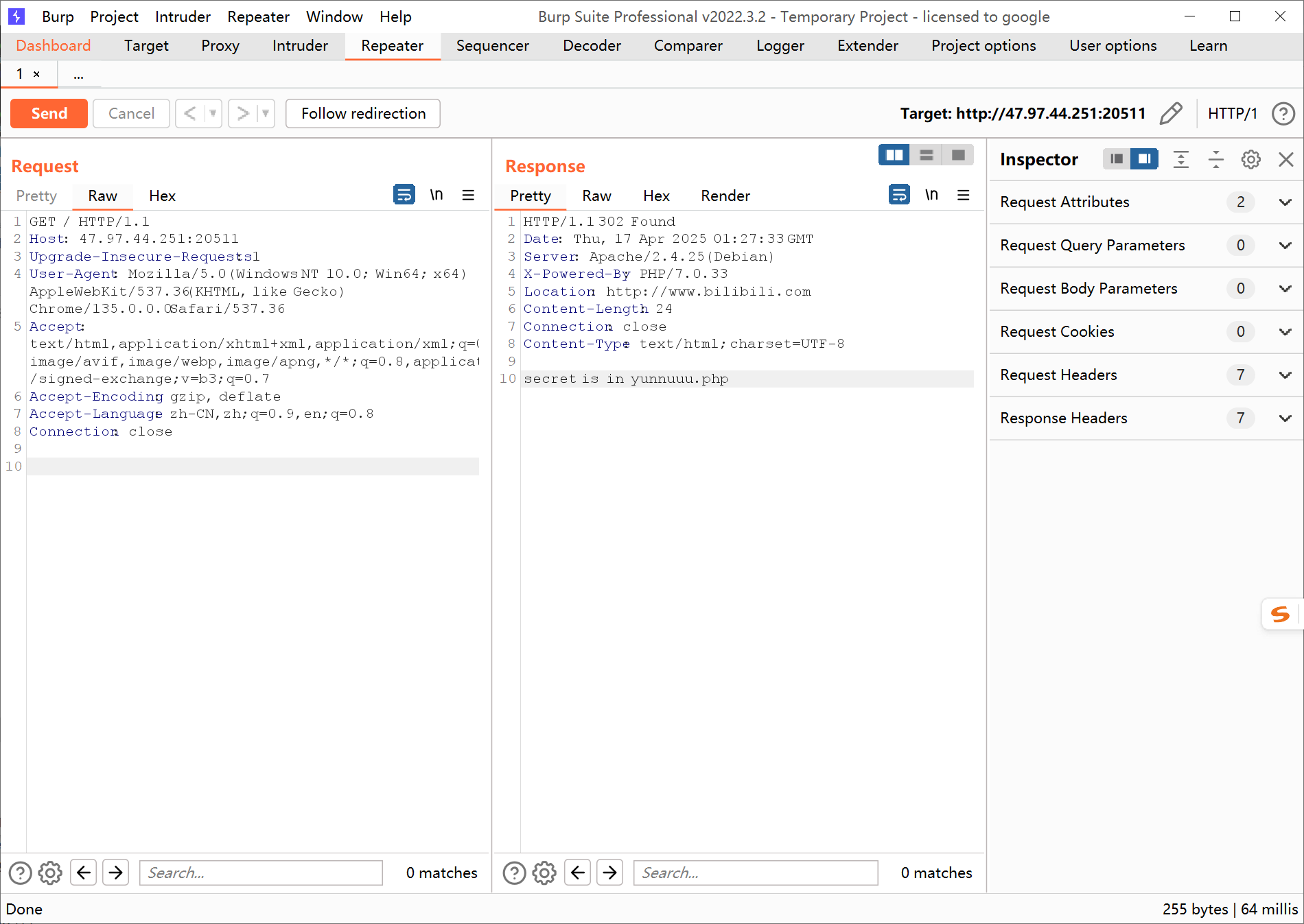Image resolution: width=1304 pixels, height=924 pixels.
Task: Toggle word wrap in the Request pane
Action: pos(404,196)
